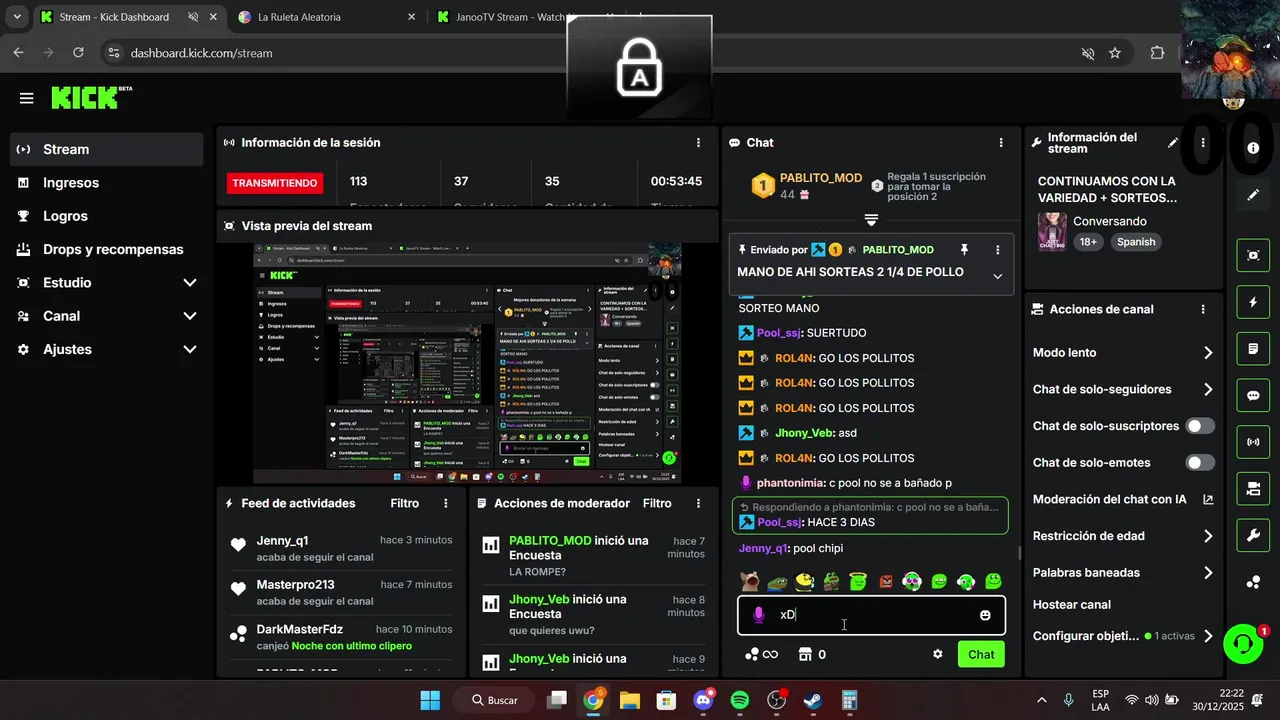Image resolution: width=1280 pixels, height=720 pixels.
Task: Go to Drops y recompensas in sidebar
Action: pyautogui.click(x=107, y=249)
